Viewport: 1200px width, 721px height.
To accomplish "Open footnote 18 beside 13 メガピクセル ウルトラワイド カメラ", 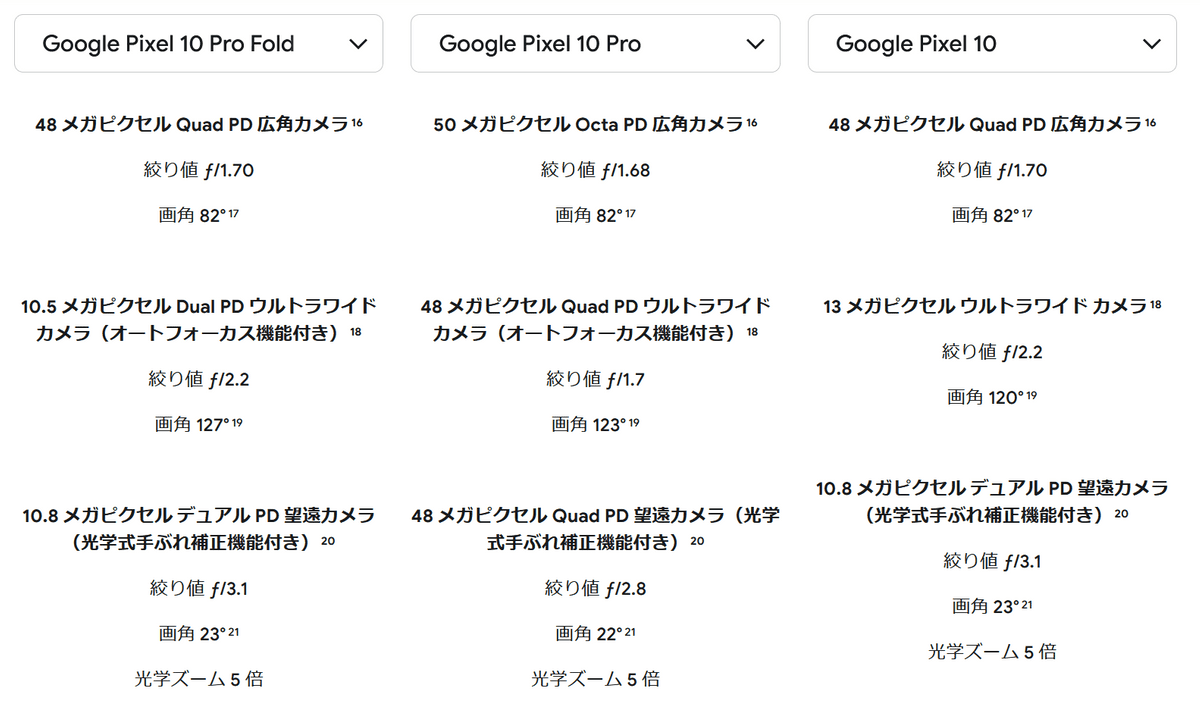I will pyautogui.click(x=1155, y=304).
